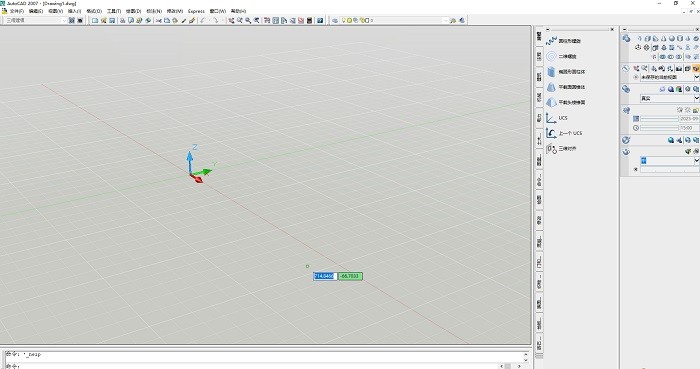Click the slider at the bottom of the render panel
The image size is (700, 369).
[x=670, y=170]
